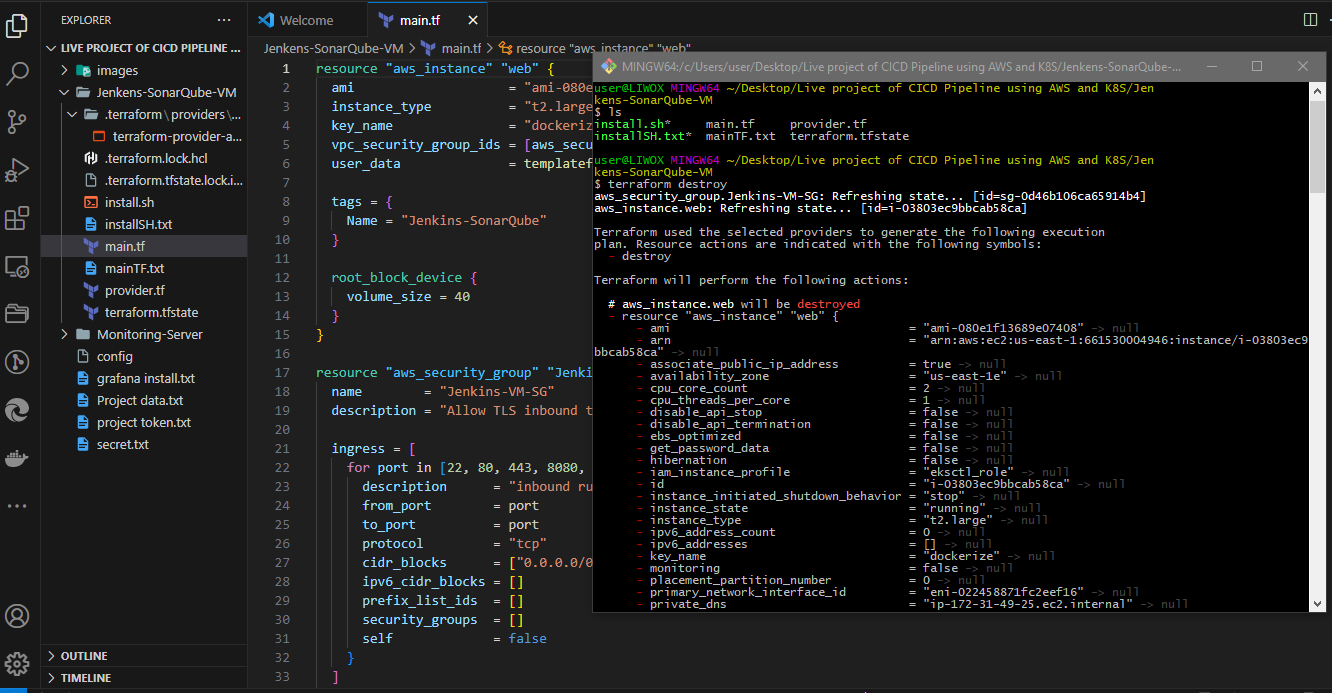This screenshot has width=1332, height=693.
Task: Open the Docker view in activity bar
Action: pos(17,458)
